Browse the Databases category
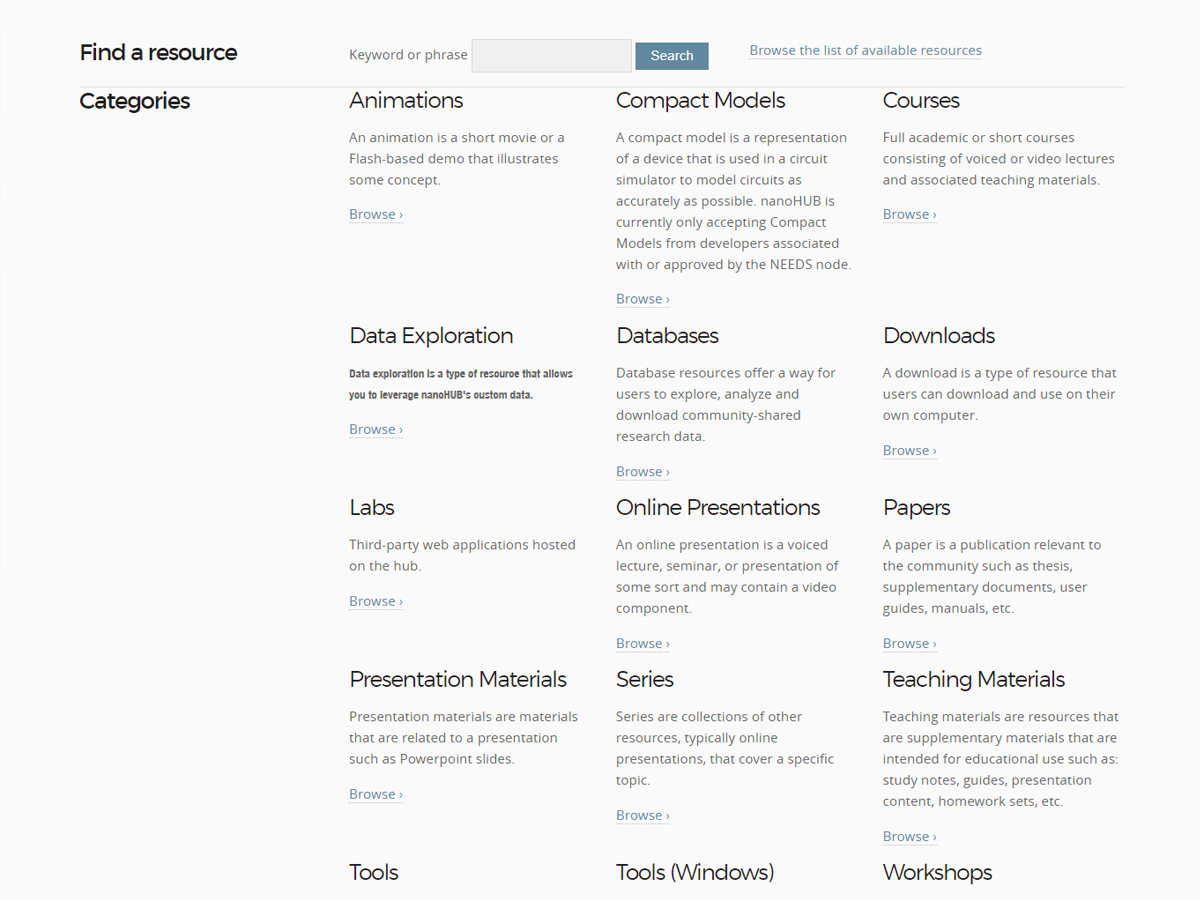This screenshot has width=1200, height=900. pos(642,471)
